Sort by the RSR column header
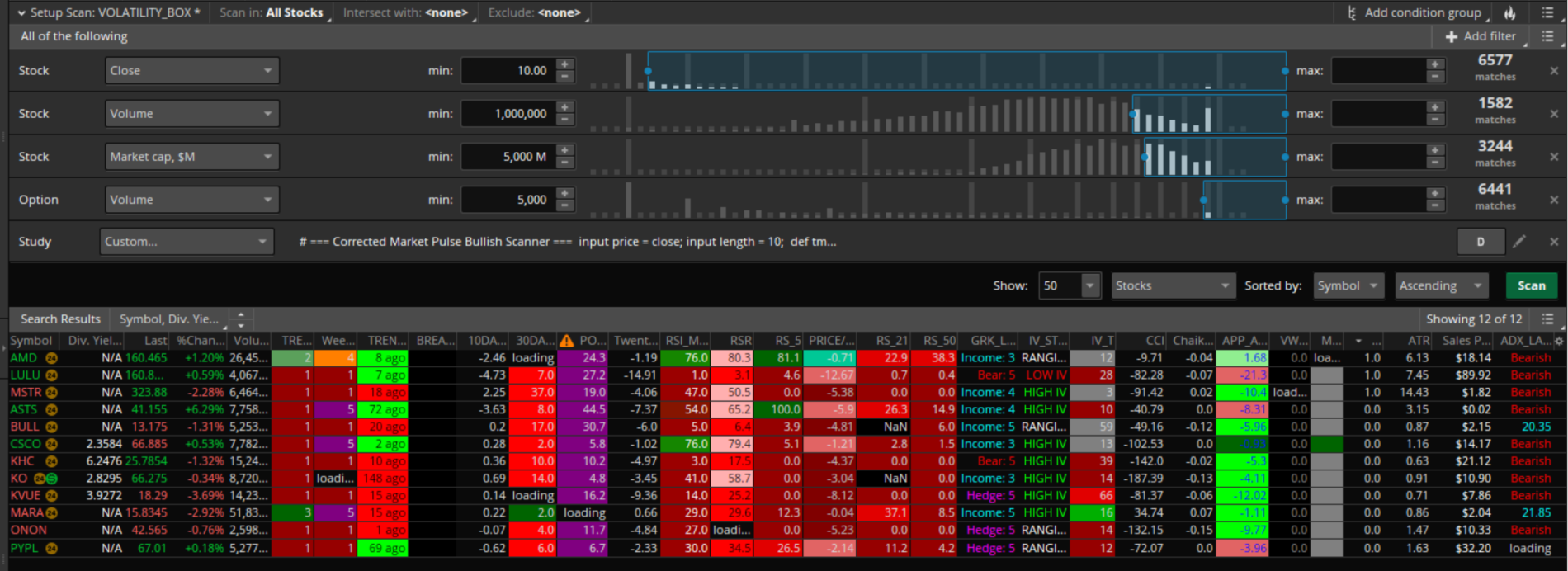This screenshot has width=1568, height=571. tap(731, 341)
